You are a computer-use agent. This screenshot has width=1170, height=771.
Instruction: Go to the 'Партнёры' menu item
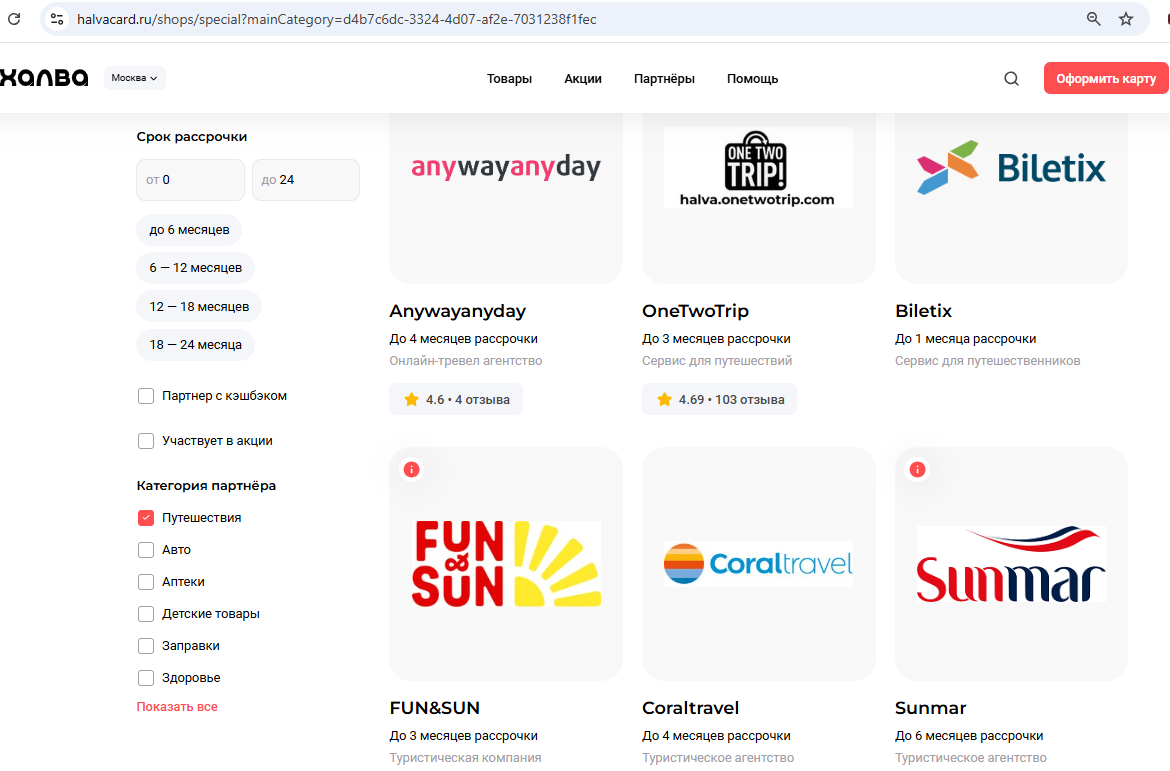(x=664, y=79)
